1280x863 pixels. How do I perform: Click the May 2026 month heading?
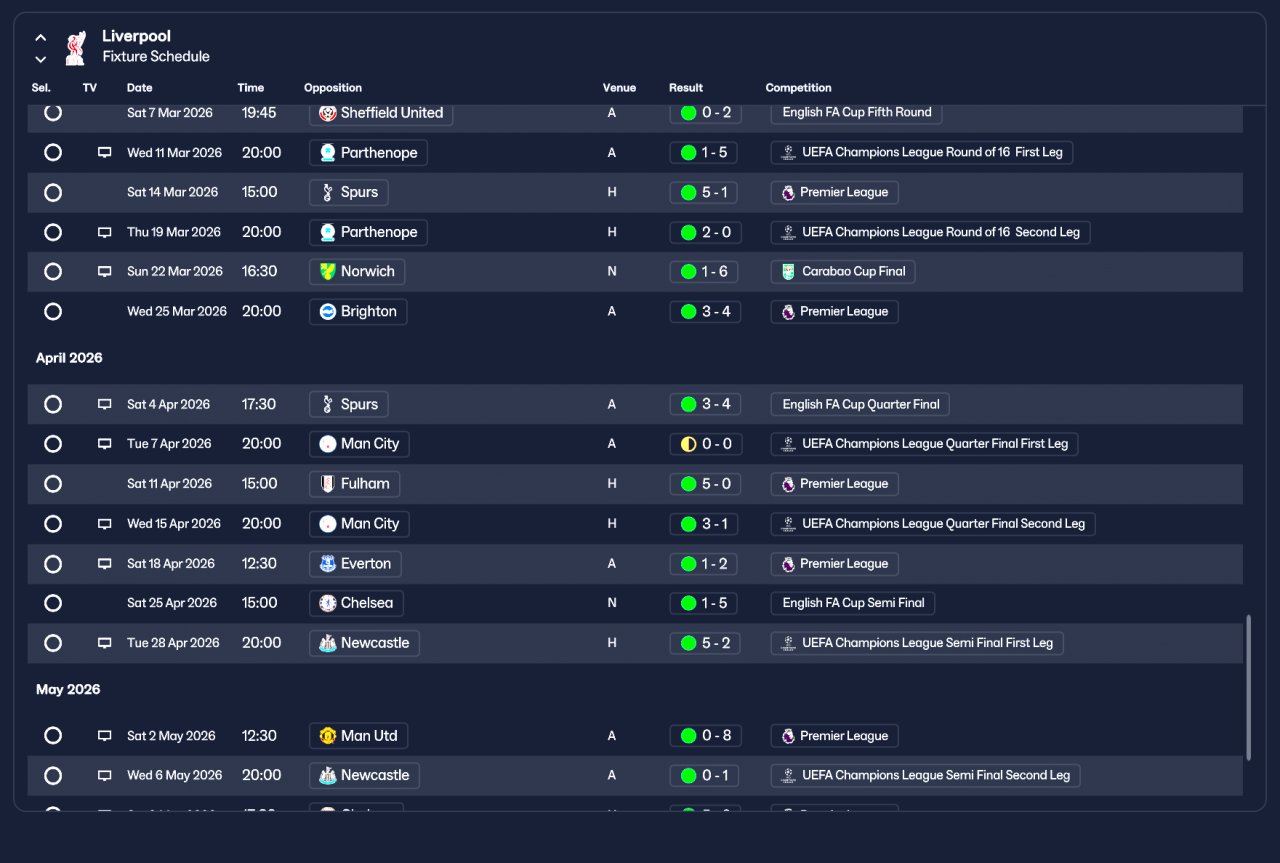(68, 690)
